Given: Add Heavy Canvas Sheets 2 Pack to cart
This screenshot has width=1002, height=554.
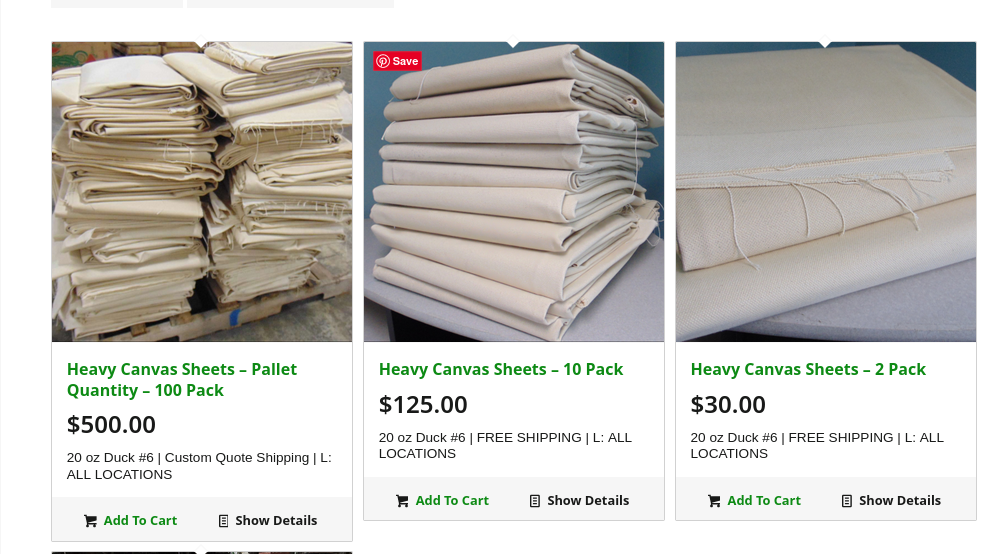Looking at the screenshot, I should (754, 501).
